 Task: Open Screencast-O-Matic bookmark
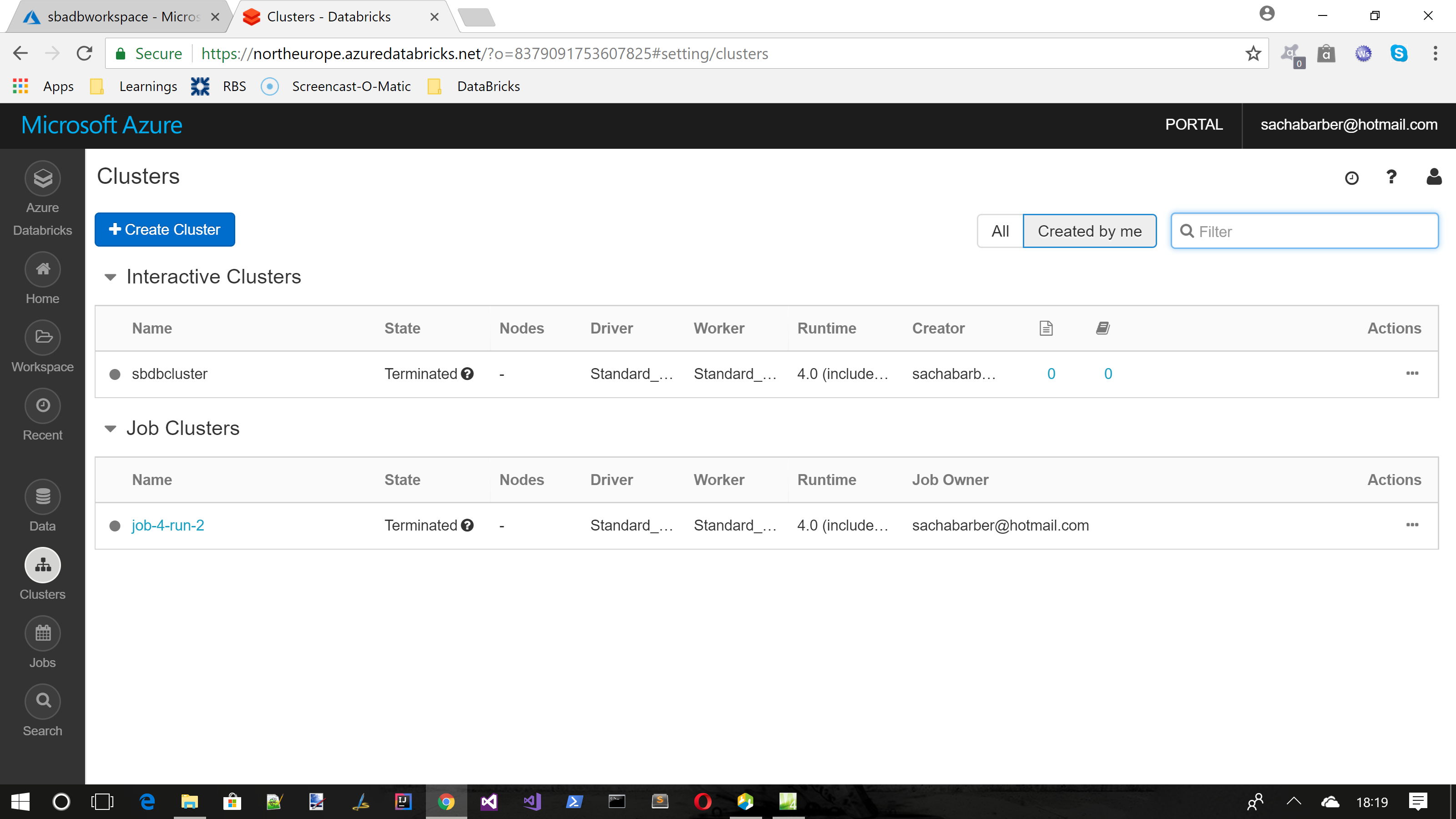click(x=336, y=86)
